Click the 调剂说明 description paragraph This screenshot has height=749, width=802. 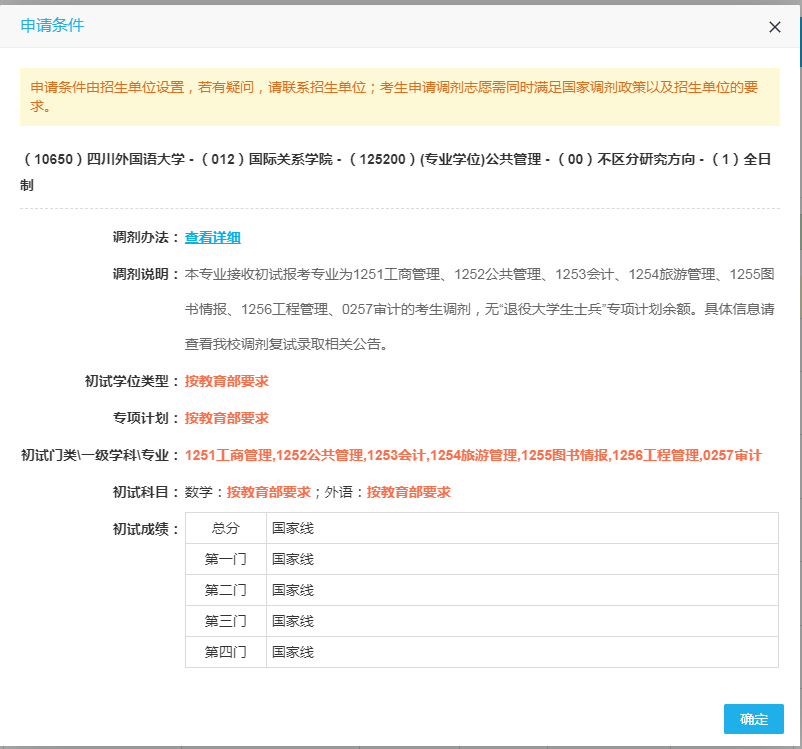[479, 309]
